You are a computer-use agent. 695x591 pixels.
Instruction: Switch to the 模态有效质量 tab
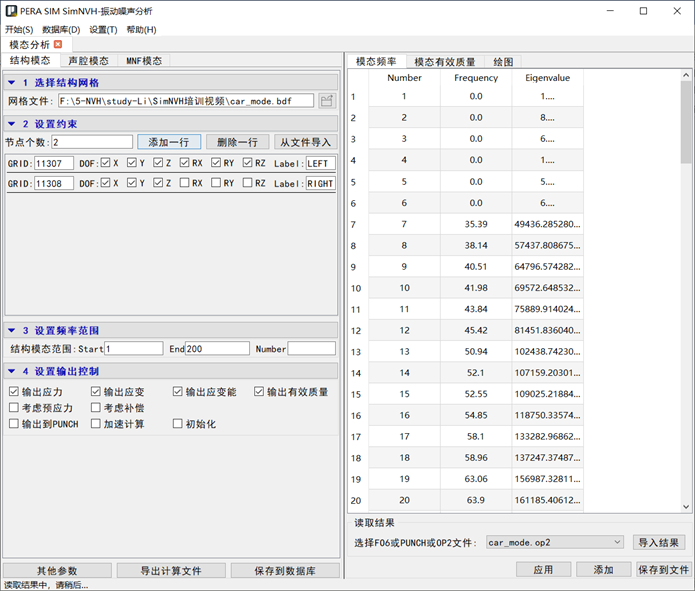(x=444, y=62)
